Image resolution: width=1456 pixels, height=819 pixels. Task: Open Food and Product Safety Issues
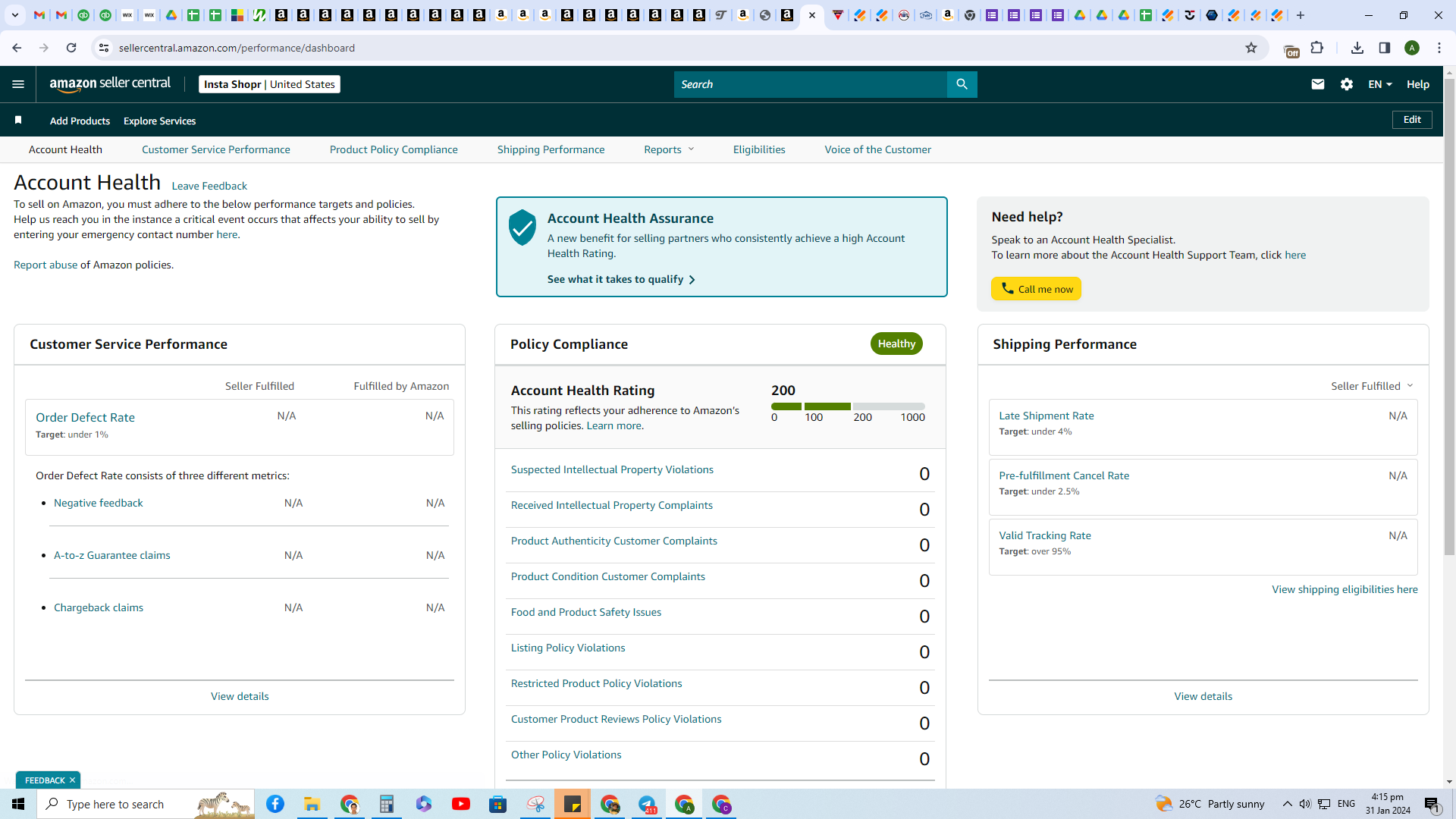(586, 612)
